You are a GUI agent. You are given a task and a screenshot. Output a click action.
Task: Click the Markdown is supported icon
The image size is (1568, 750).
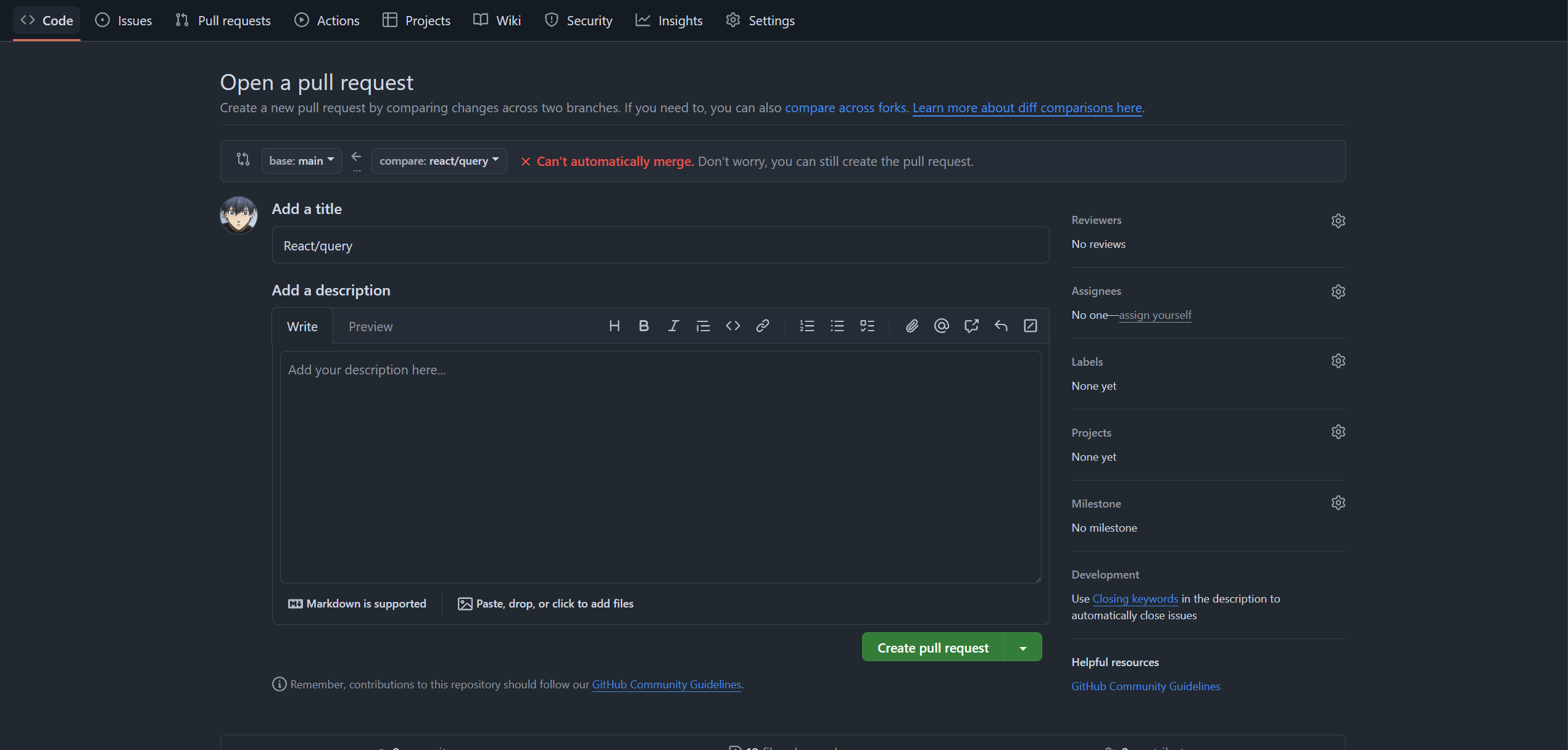296,604
